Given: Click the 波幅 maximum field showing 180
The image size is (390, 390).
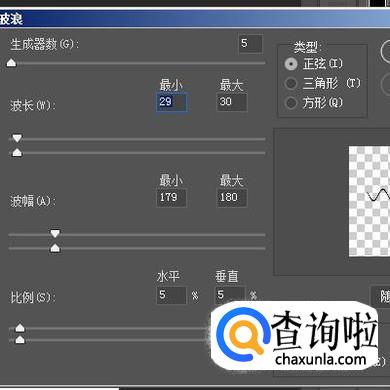Looking at the screenshot, I should click(232, 198).
